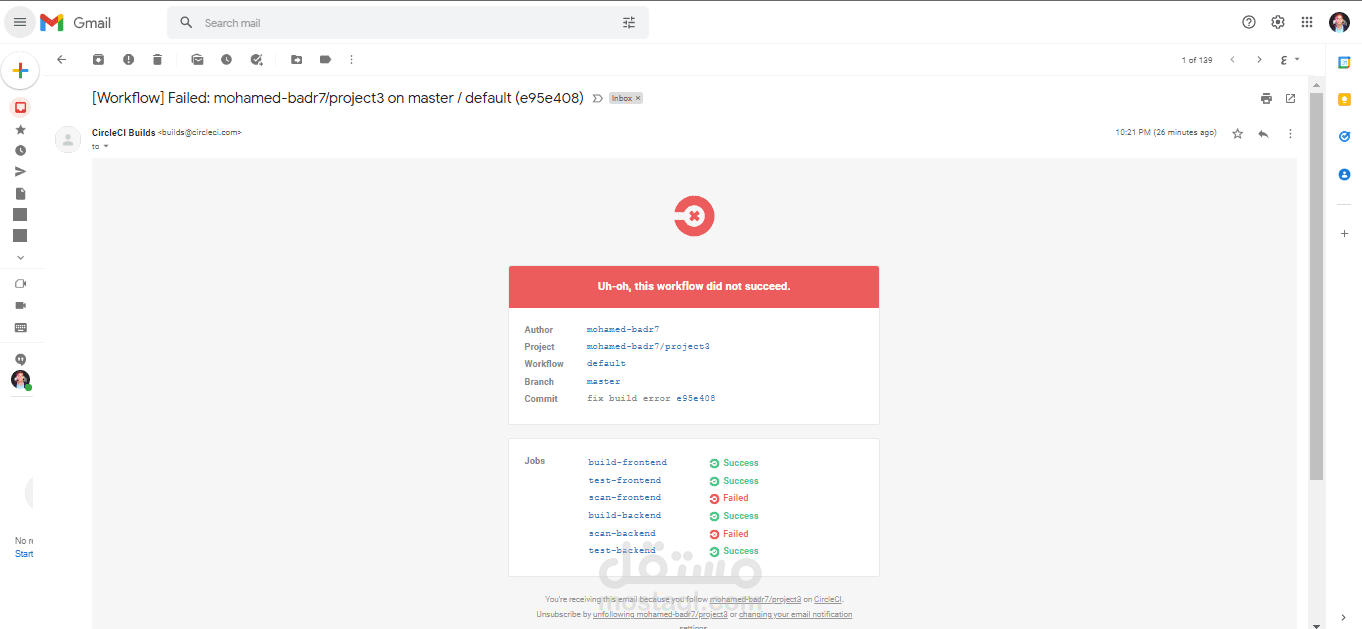Open branch link master
1362x629 pixels.
click(x=603, y=381)
